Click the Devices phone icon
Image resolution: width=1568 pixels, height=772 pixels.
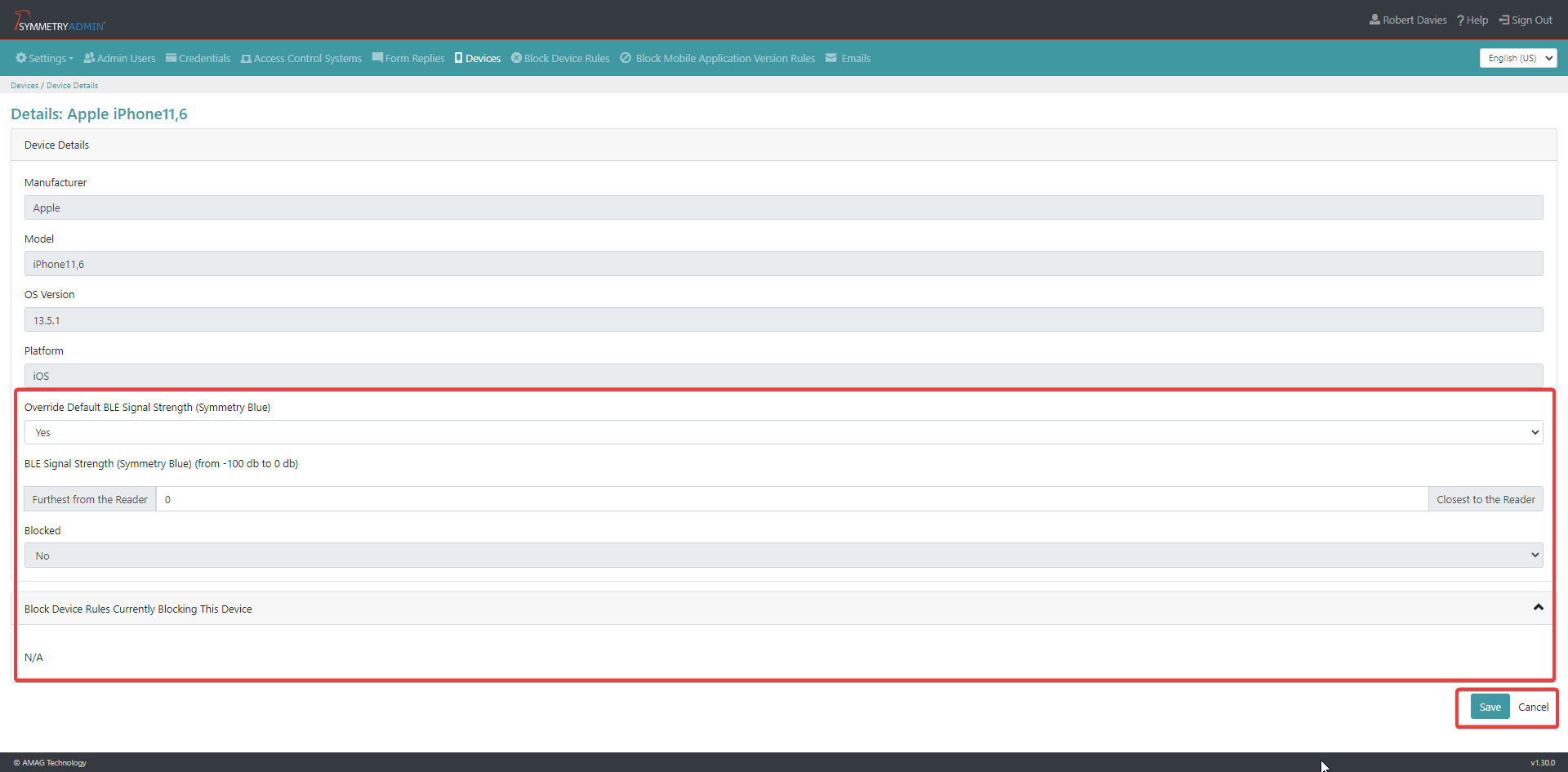pyautogui.click(x=459, y=58)
